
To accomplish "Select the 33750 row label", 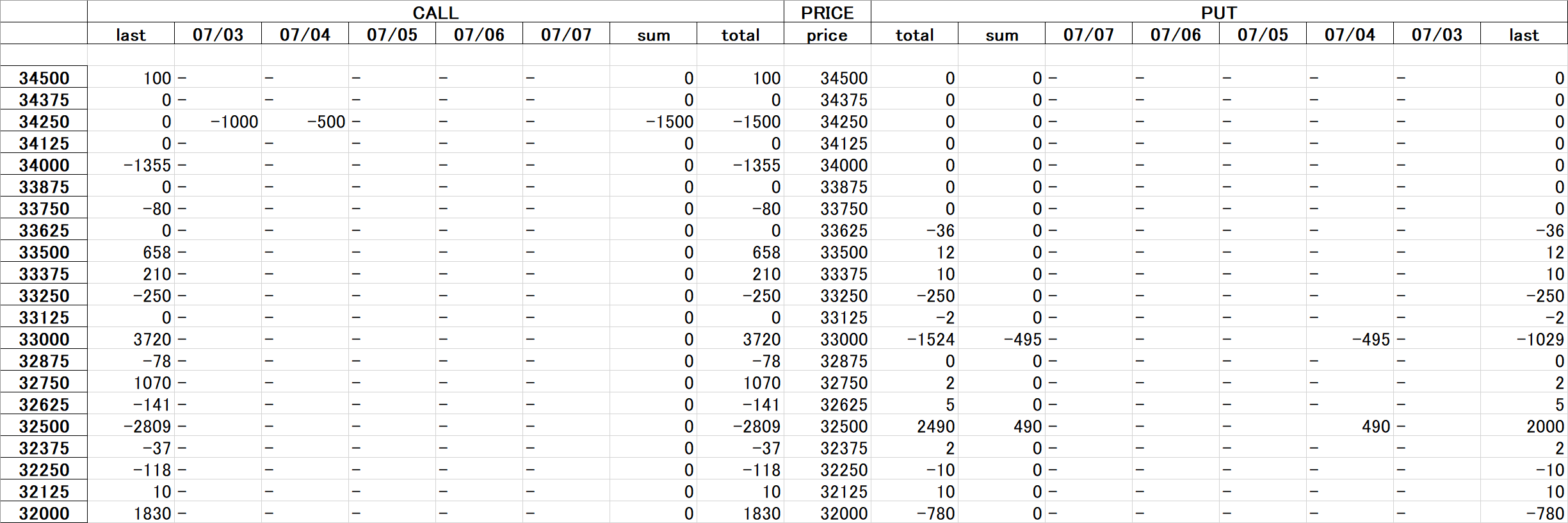I will tap(44, 208).
